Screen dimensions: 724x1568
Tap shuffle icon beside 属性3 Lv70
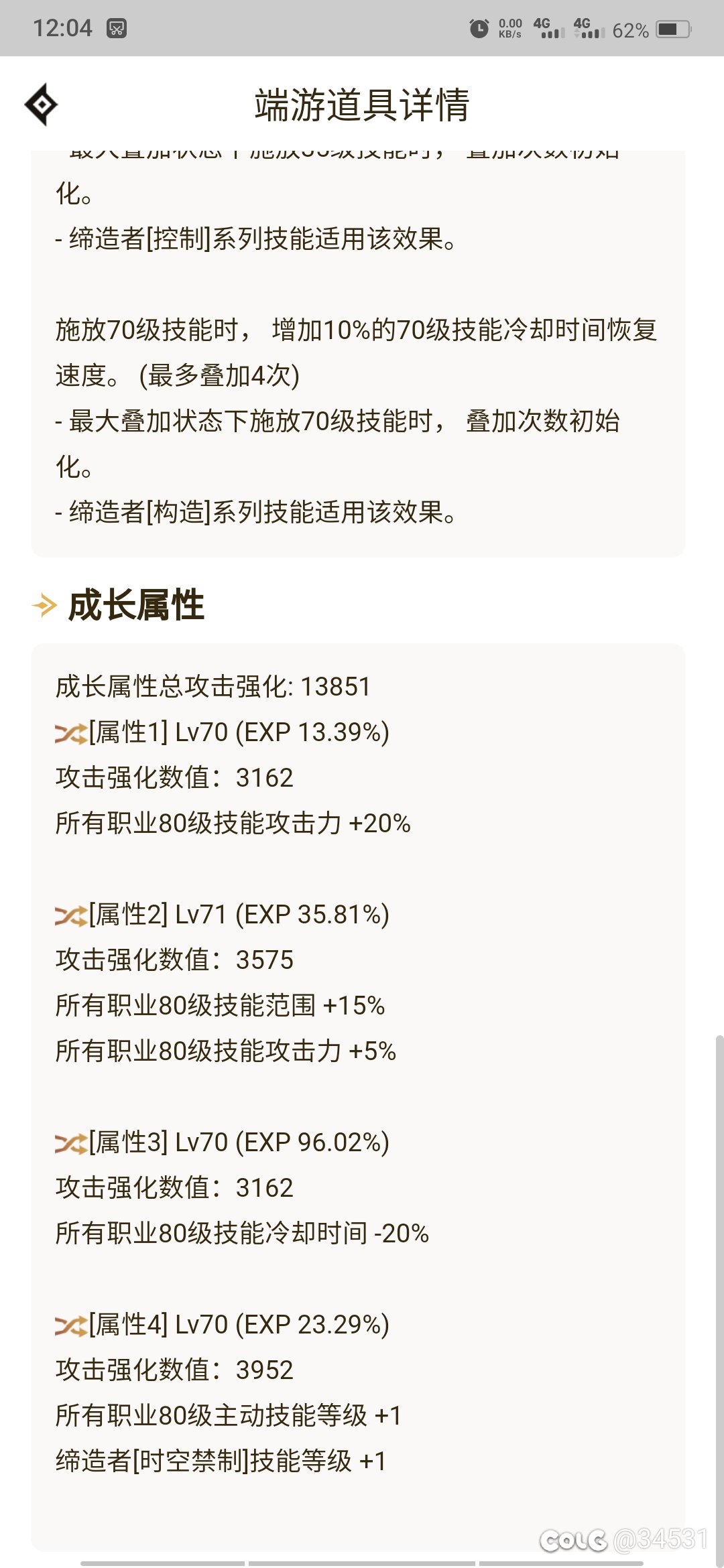tap(71, 1144)
